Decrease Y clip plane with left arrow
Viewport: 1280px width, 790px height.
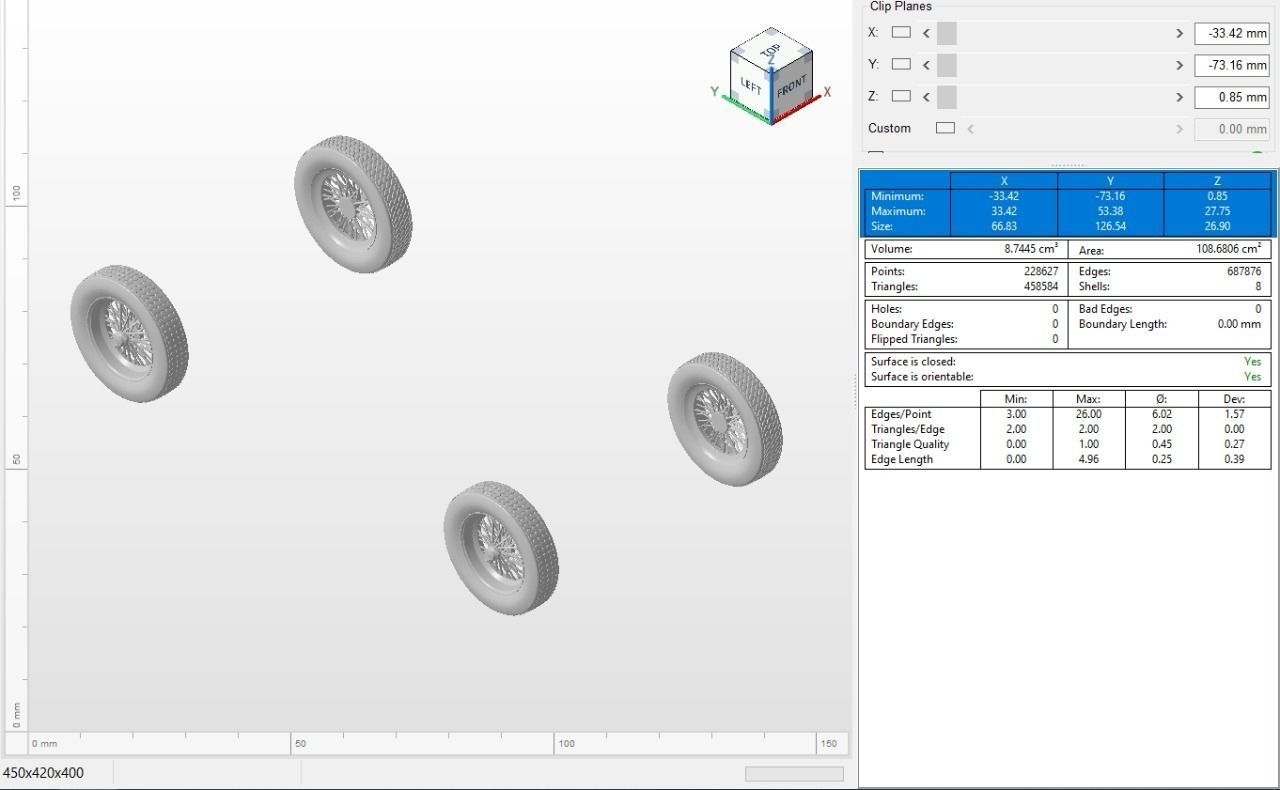coord(926,65)
